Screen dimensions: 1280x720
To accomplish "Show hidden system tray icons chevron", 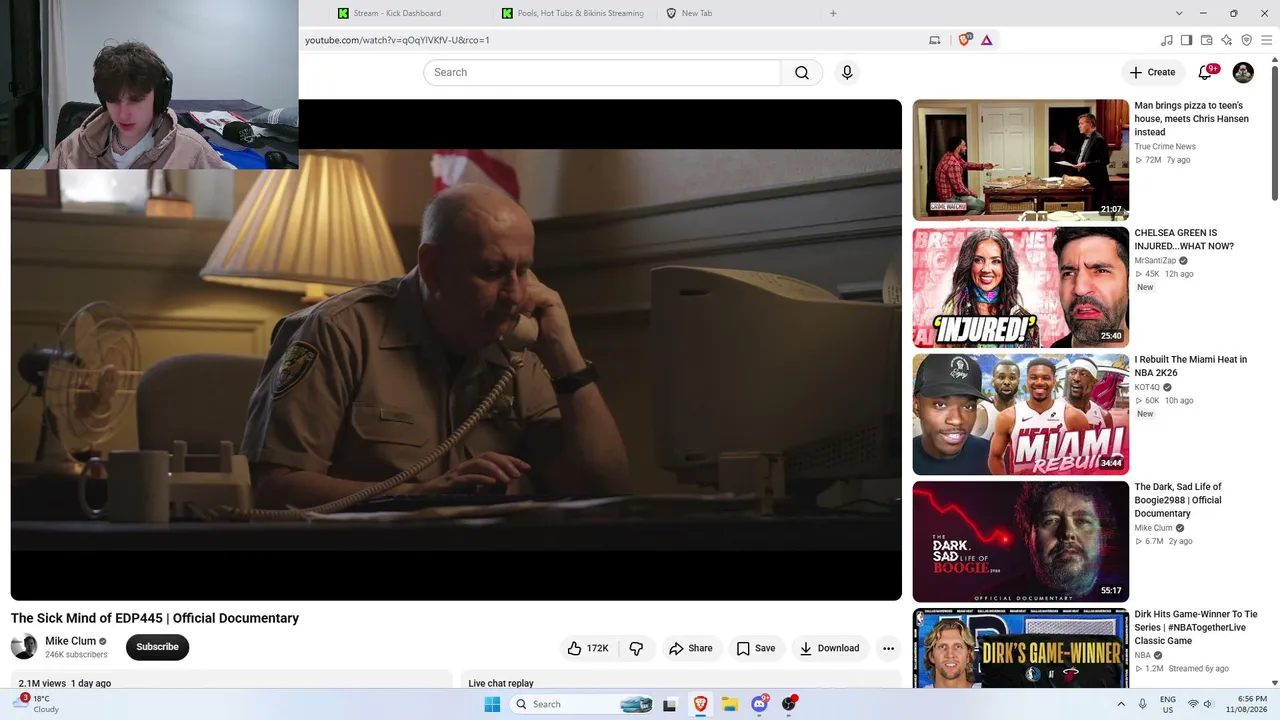I will 1121,704.
